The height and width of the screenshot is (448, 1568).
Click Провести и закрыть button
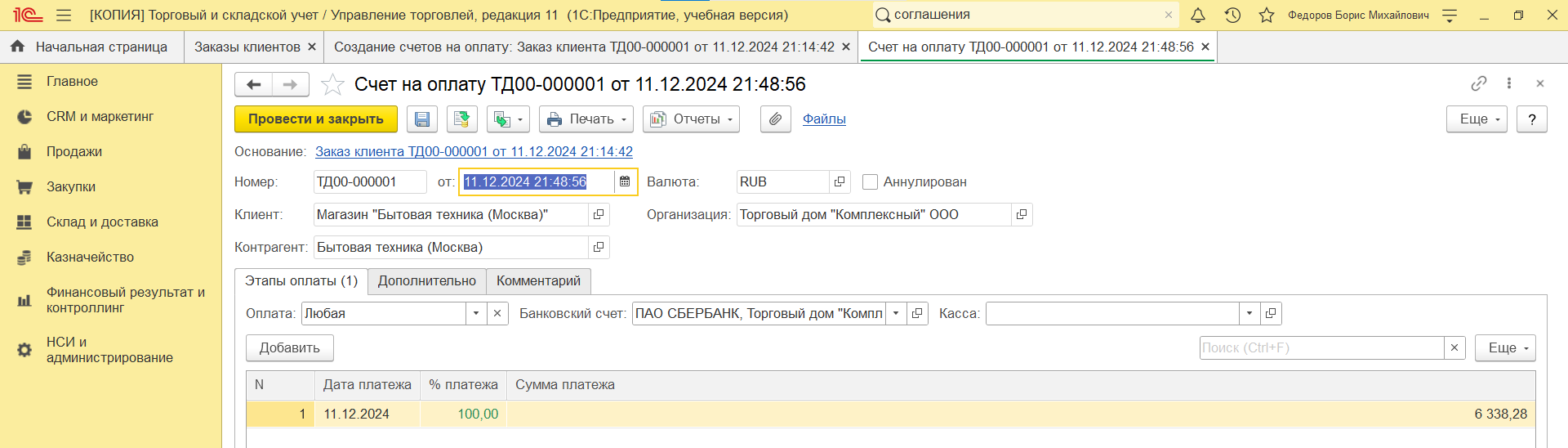[x=316, y=119]
